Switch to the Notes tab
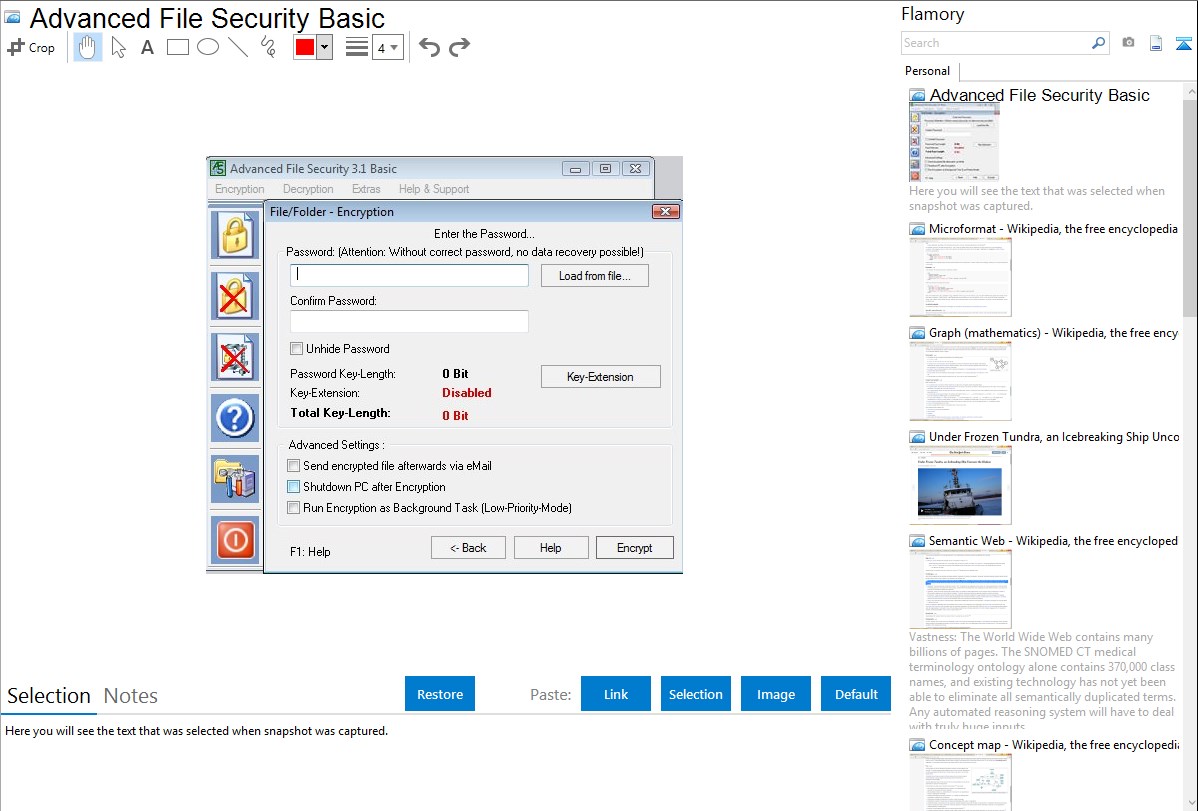The width and height of the screenshot is (1198, 811). pyautogui.click(x=131, y=696)
